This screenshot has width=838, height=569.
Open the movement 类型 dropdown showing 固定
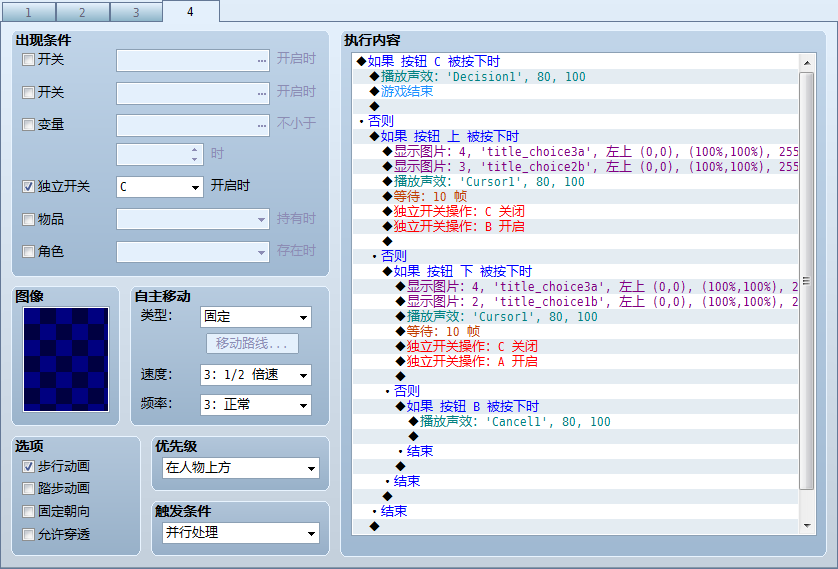pos(255,317)
